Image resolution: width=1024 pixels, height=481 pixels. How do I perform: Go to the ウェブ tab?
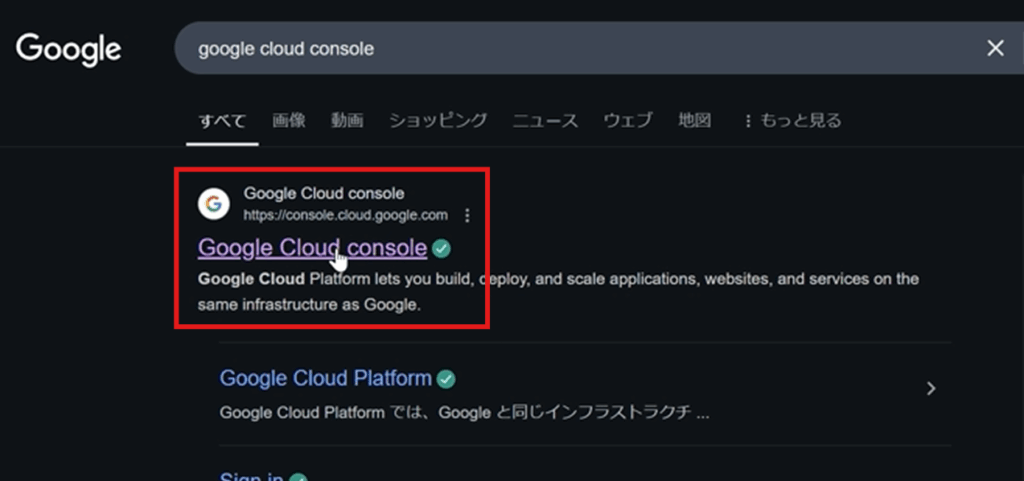pyautogui.click(x=627, y=121)
